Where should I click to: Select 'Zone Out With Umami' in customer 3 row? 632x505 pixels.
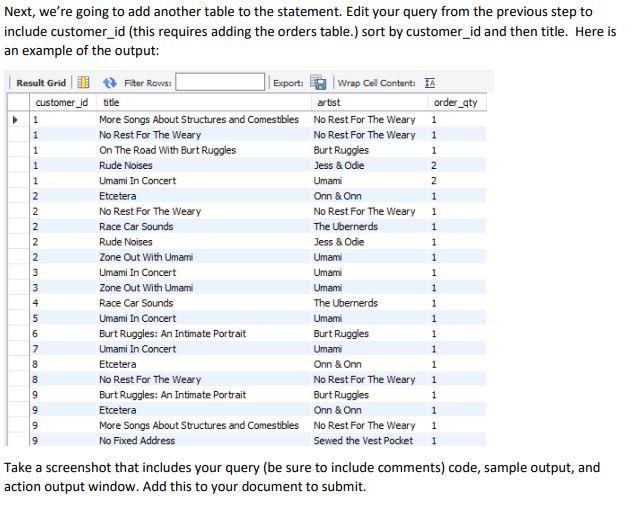click(146, 288)
